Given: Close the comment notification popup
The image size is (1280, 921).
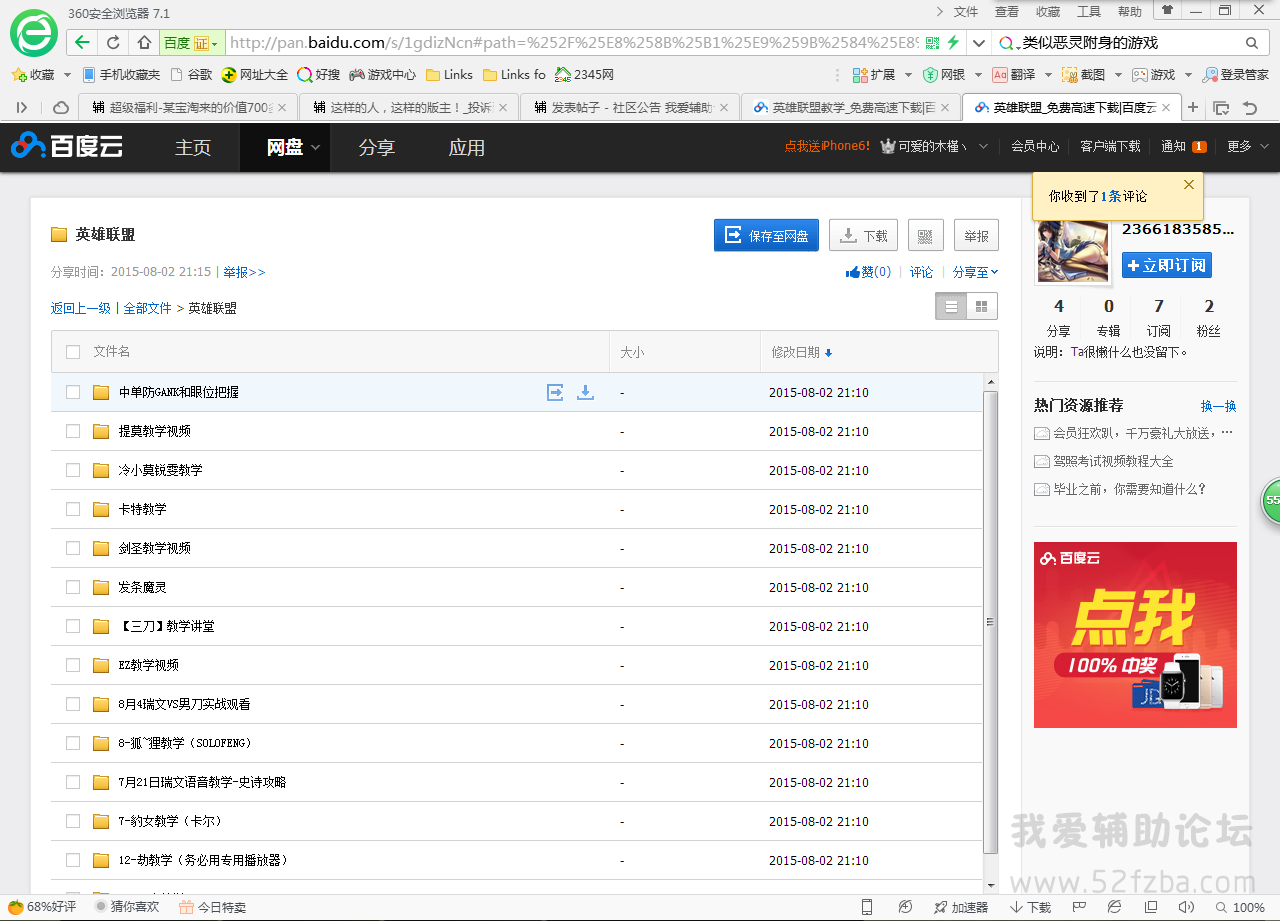Looking at the screenshot, I should coord(1188,185).
